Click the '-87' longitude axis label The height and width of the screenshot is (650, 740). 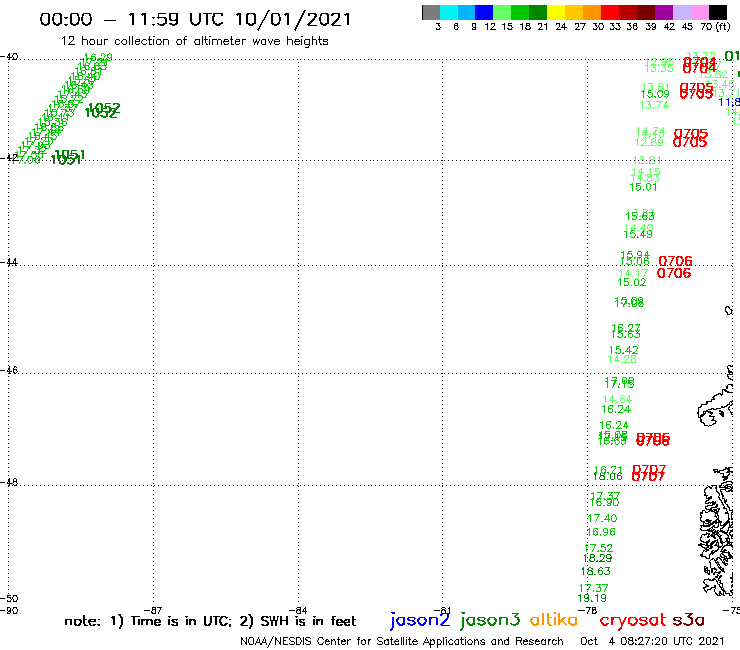pos(153,610)
